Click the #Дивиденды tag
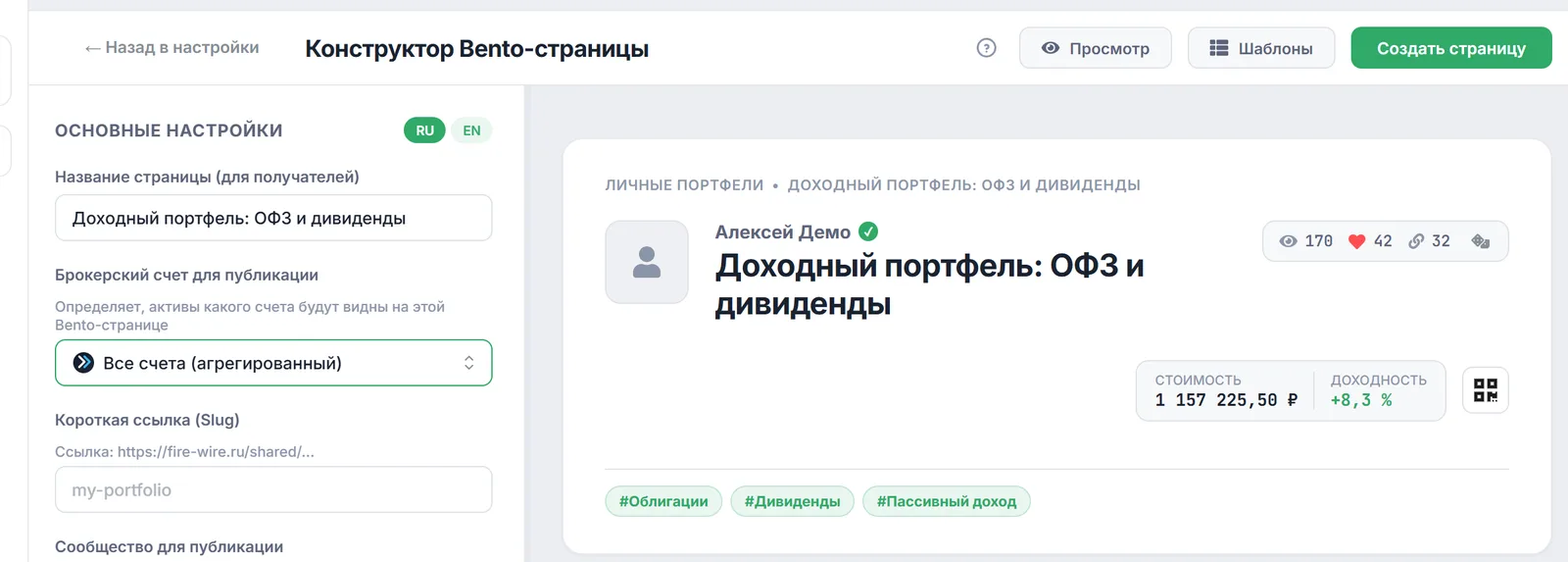 tap(792, 501)
